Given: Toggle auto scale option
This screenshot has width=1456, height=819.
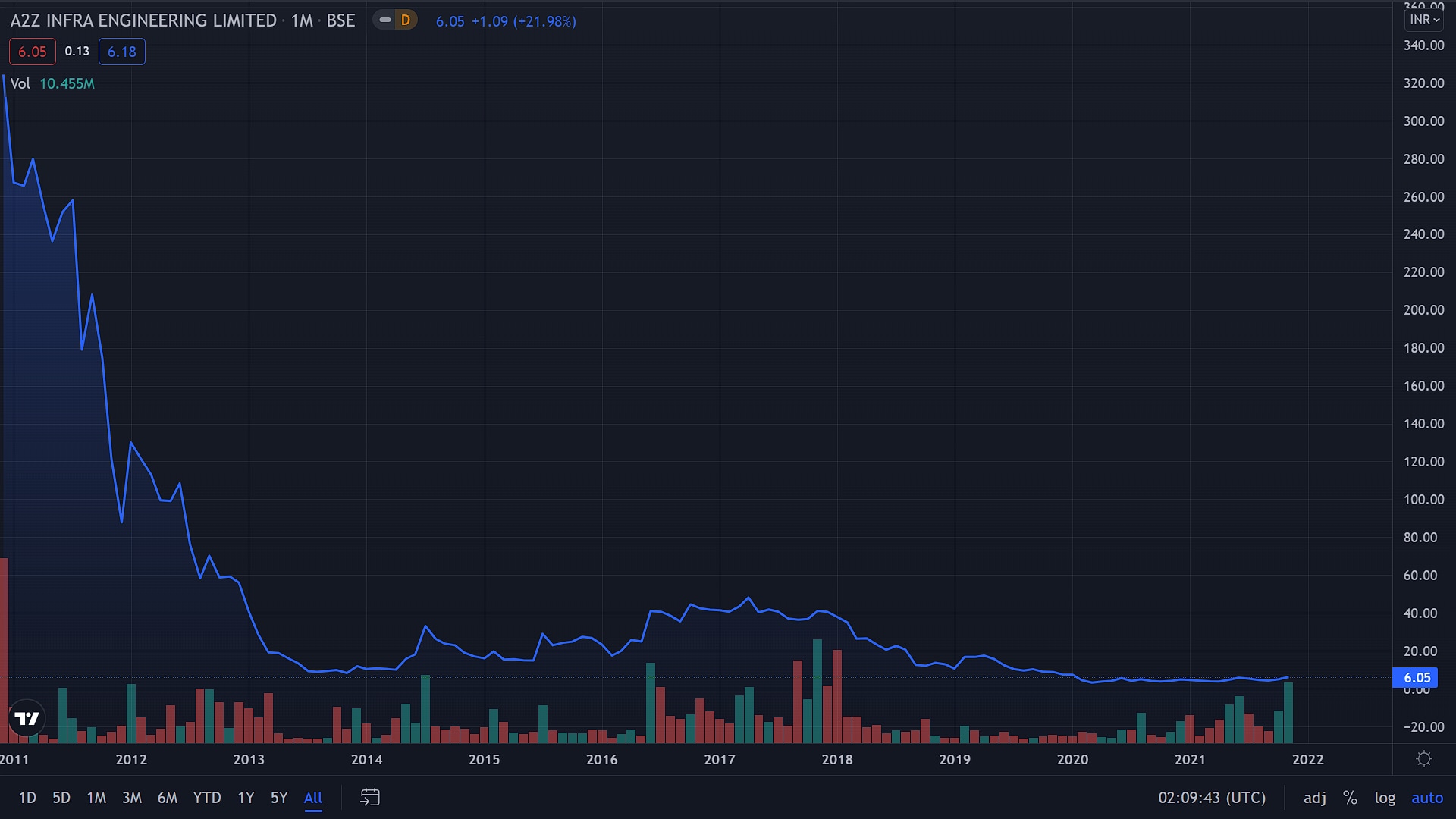Looking at the screenshot, I should click(1426, 797).
